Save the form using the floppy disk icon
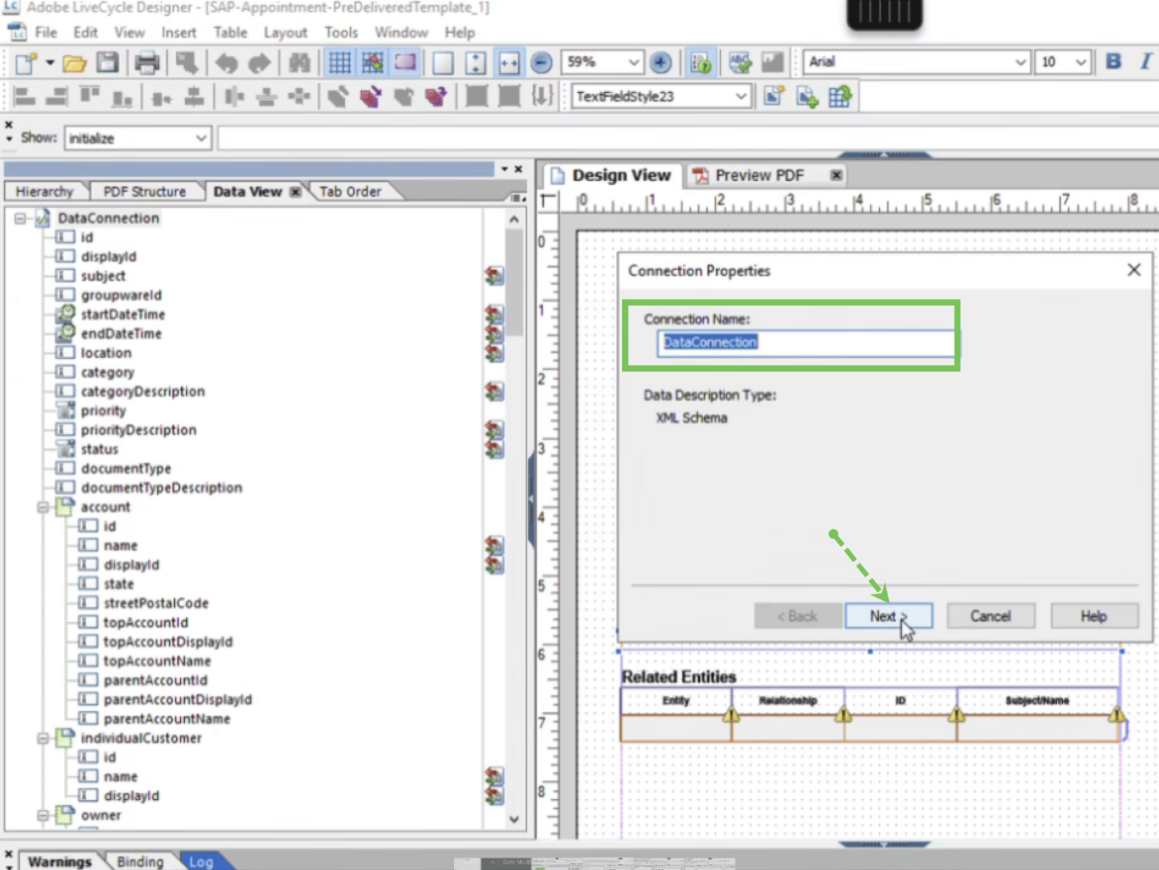The height and width of the screenshot is (870, 1159). pos(108,63)
